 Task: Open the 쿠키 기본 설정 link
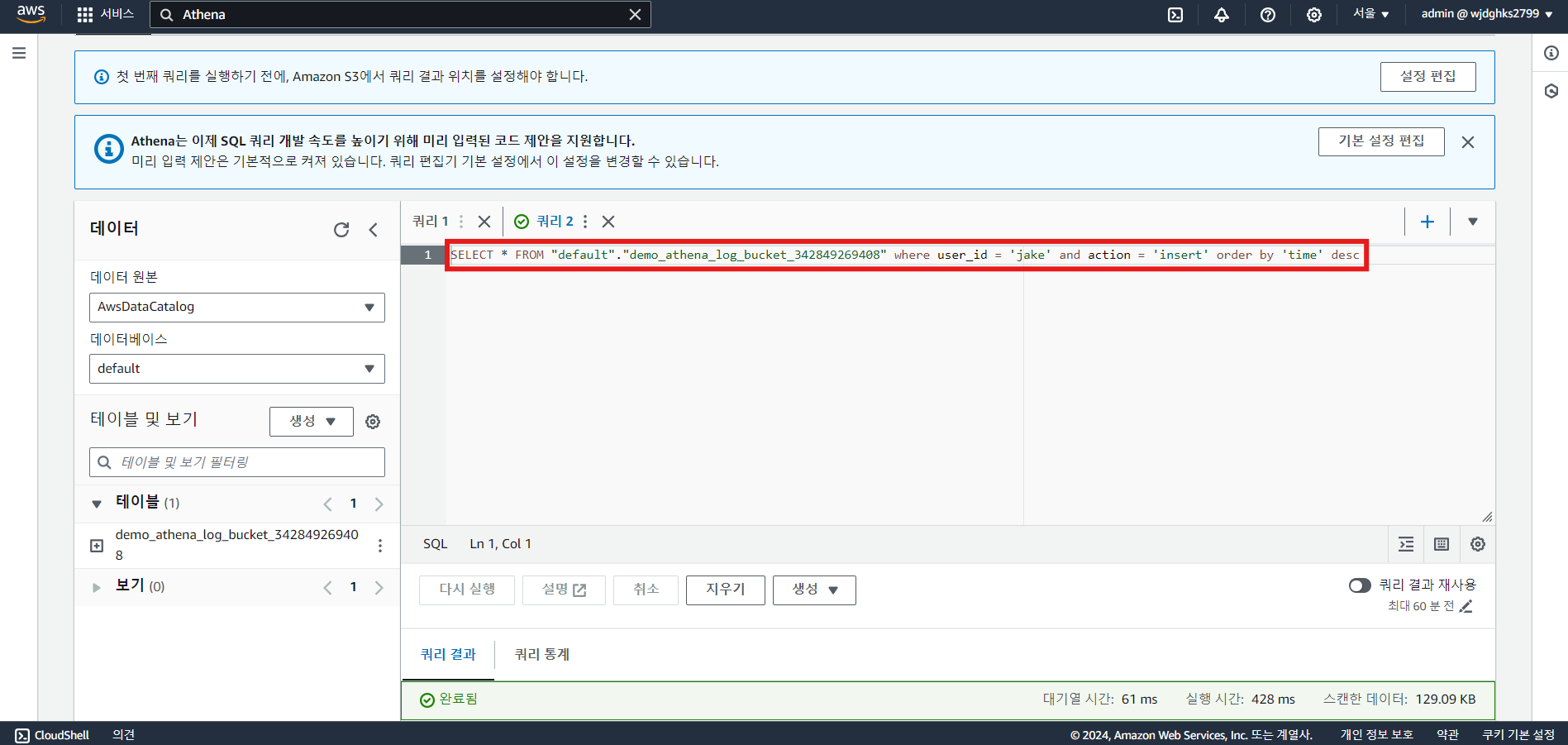(x=1518, y=735)
